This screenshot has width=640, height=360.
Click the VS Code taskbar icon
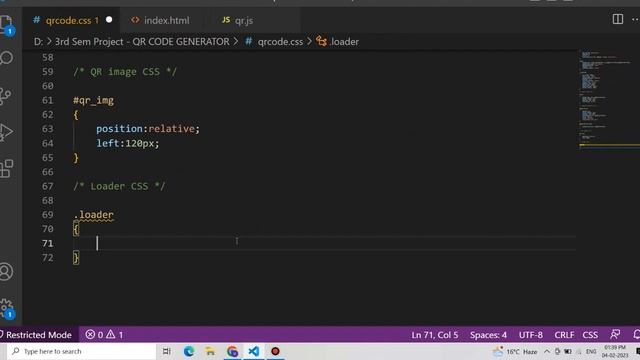253,351
